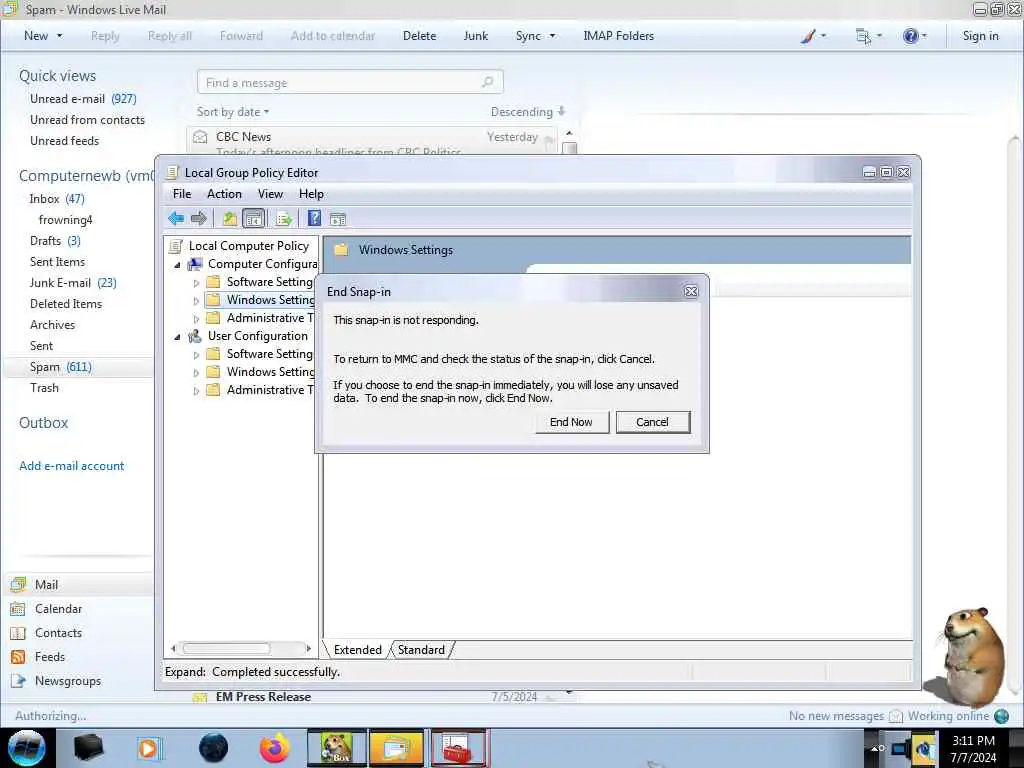Screen dimensions: 1024x768
Task: Collapse the Computer Configuration node
Action: click(177, 265)
